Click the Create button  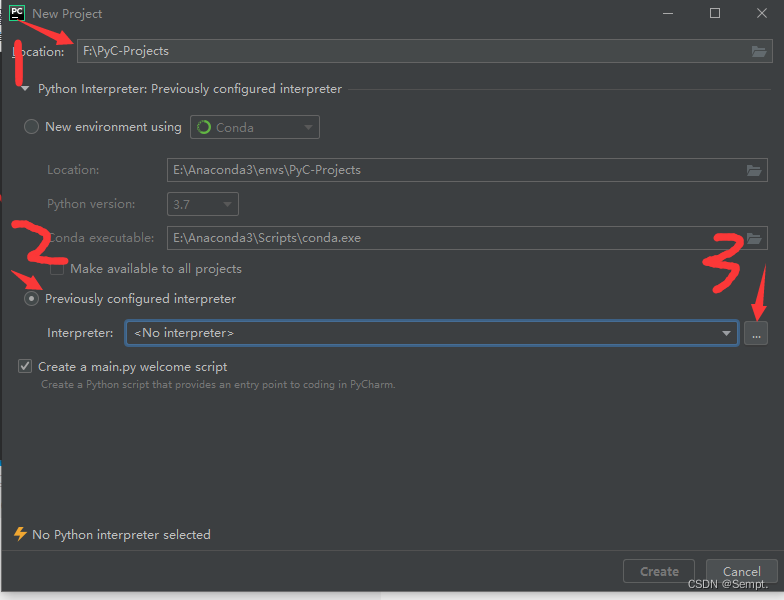(659, 571)
